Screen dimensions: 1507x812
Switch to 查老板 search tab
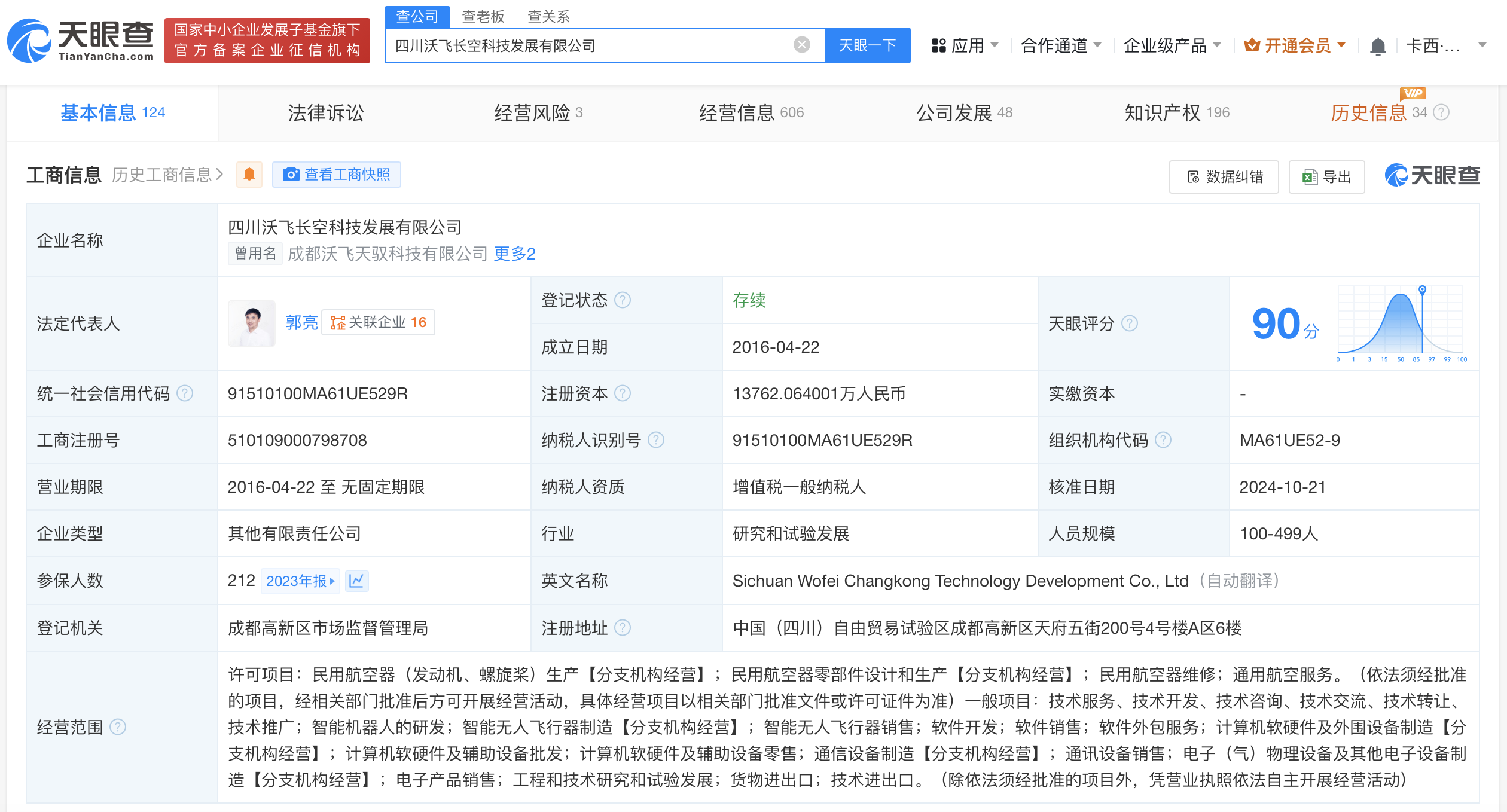483,16
